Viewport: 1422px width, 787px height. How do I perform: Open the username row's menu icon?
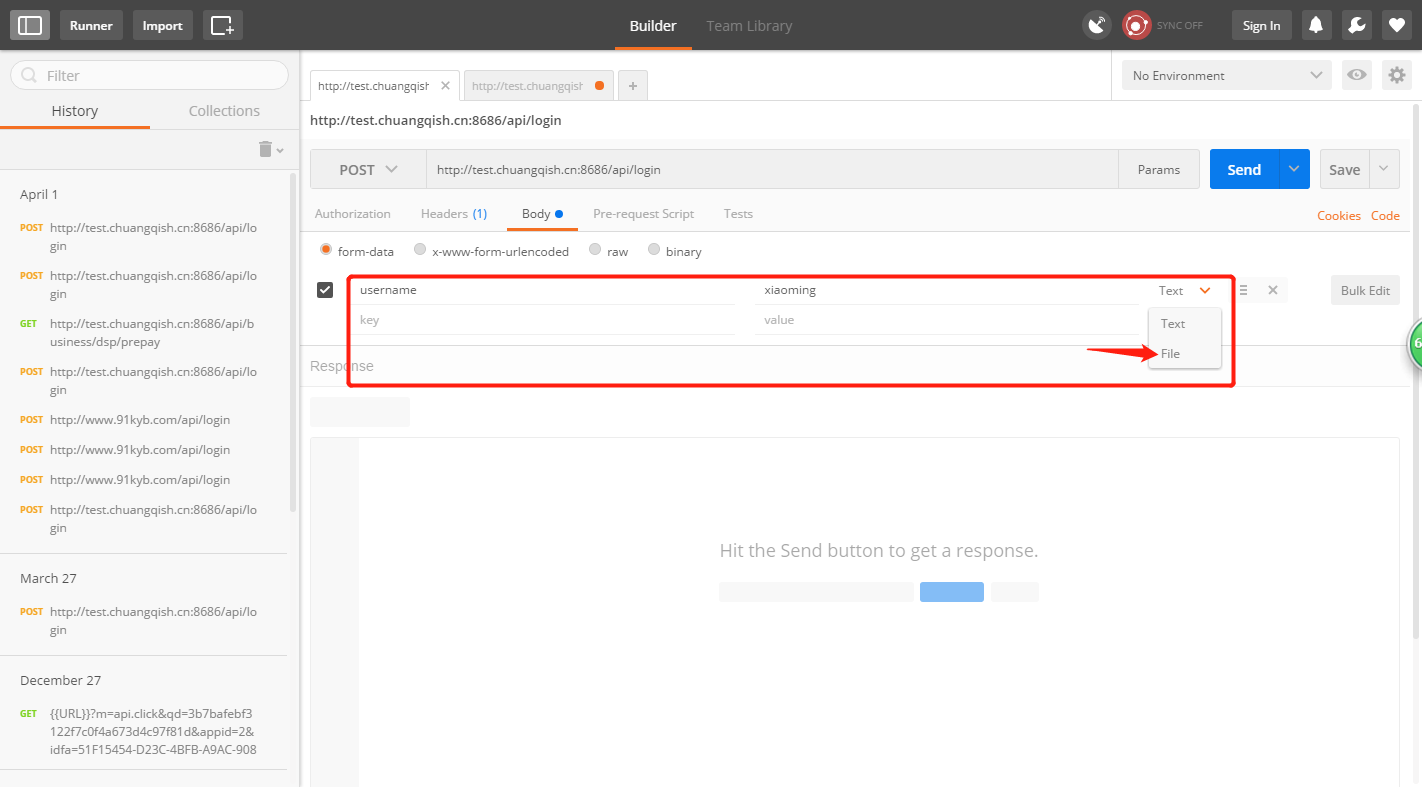coord(1243,290)
